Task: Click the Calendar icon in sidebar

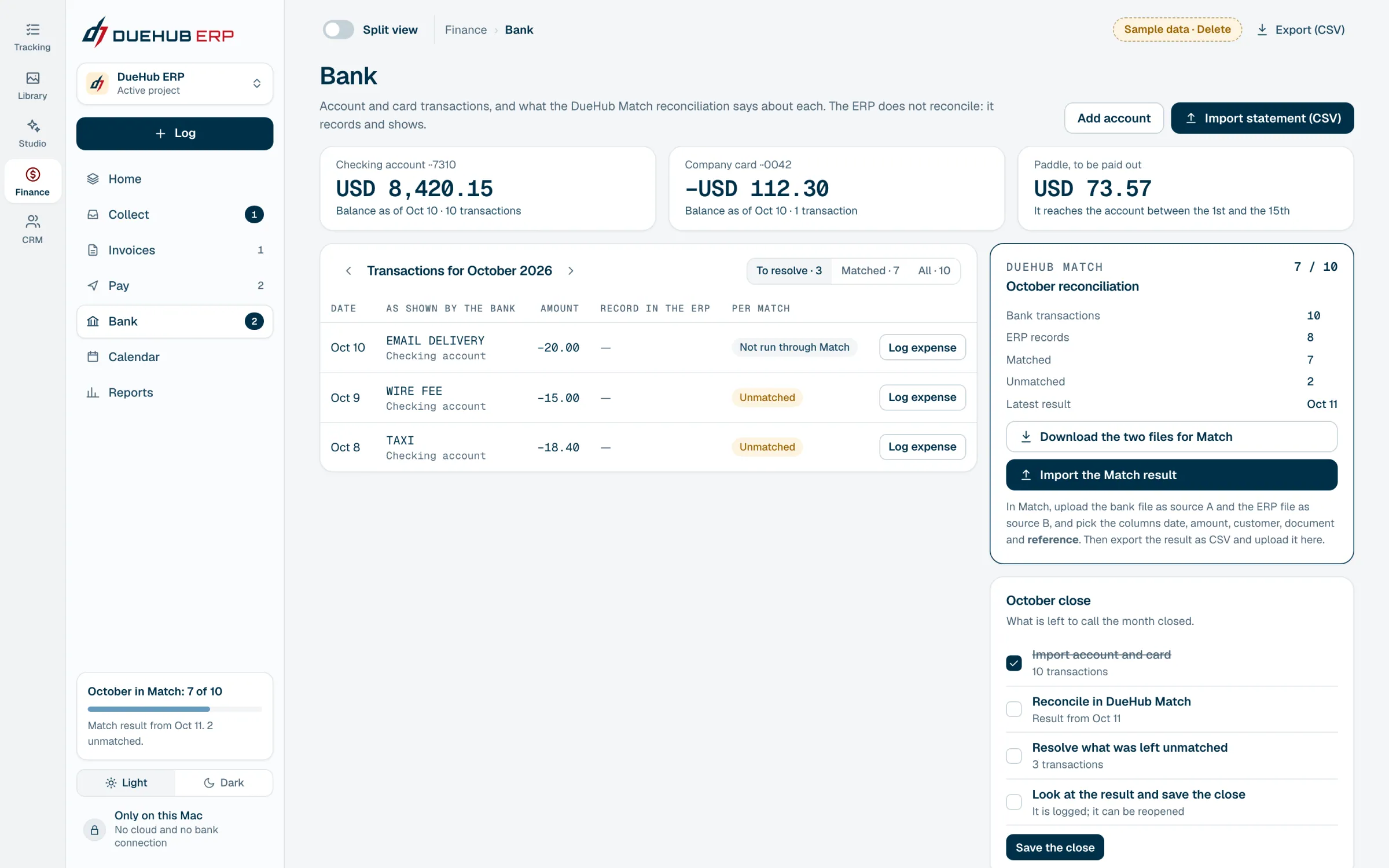Action: (93, 357)
